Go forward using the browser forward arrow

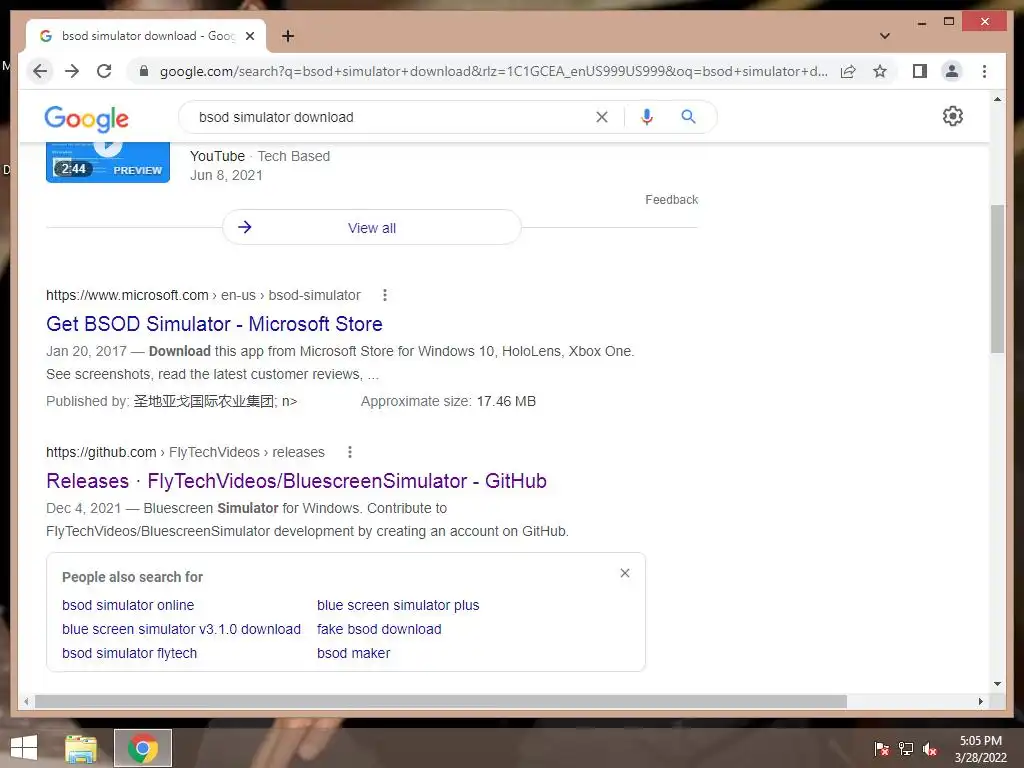pos(72,71)
